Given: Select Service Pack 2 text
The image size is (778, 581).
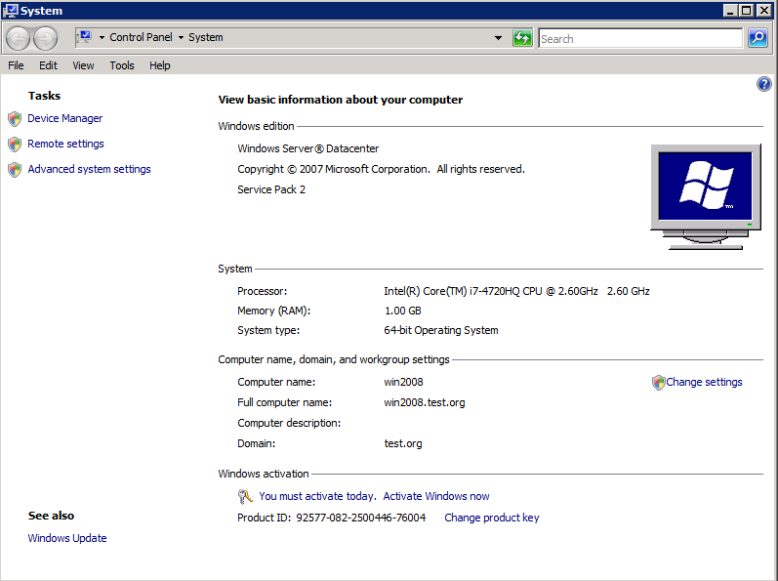Looking at the screenshot, I should [x=271, y=190].
